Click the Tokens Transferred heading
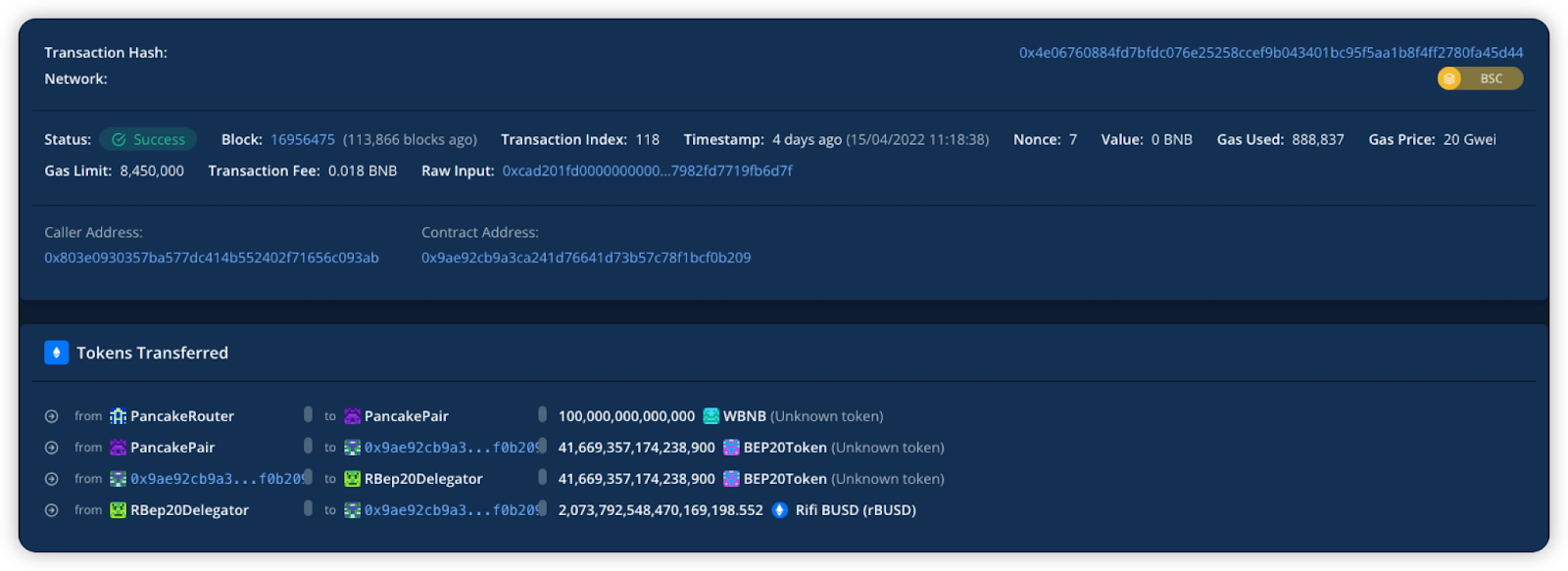The image size is (1568, 571). coord(153,353)
